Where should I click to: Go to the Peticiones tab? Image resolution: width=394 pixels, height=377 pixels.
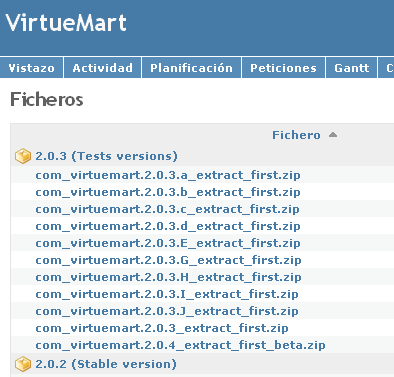(283, 68)
